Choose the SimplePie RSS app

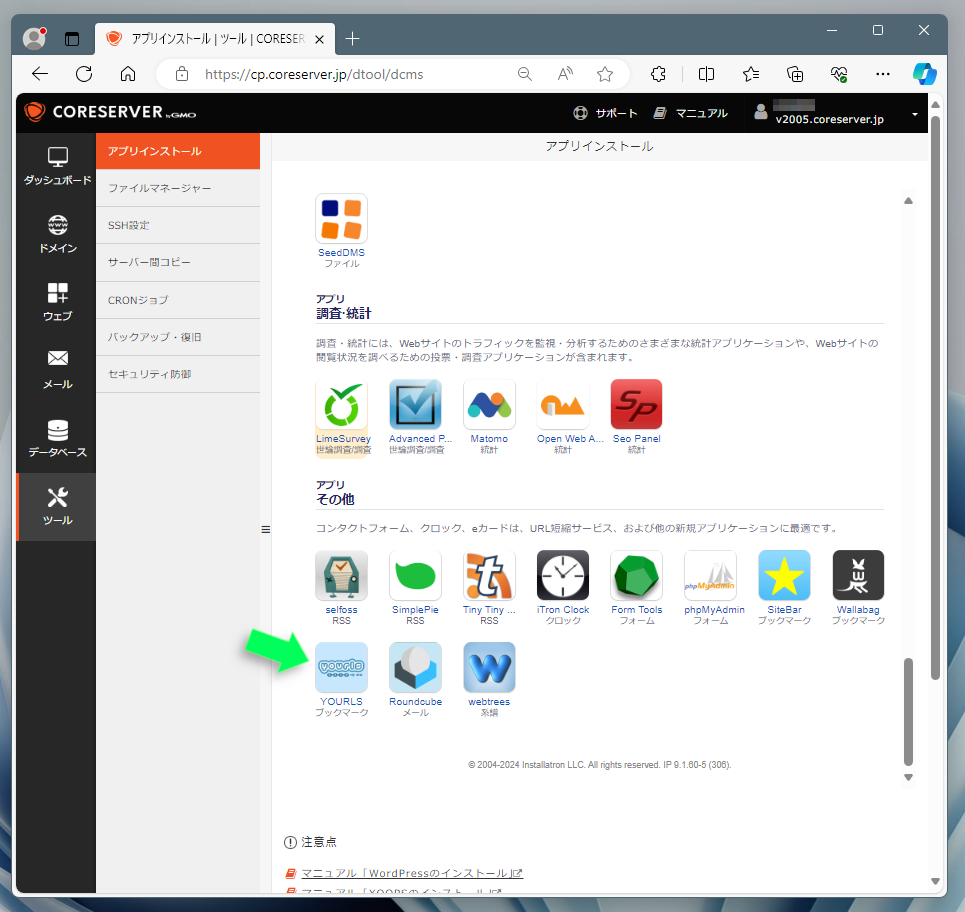pos(415,575)
